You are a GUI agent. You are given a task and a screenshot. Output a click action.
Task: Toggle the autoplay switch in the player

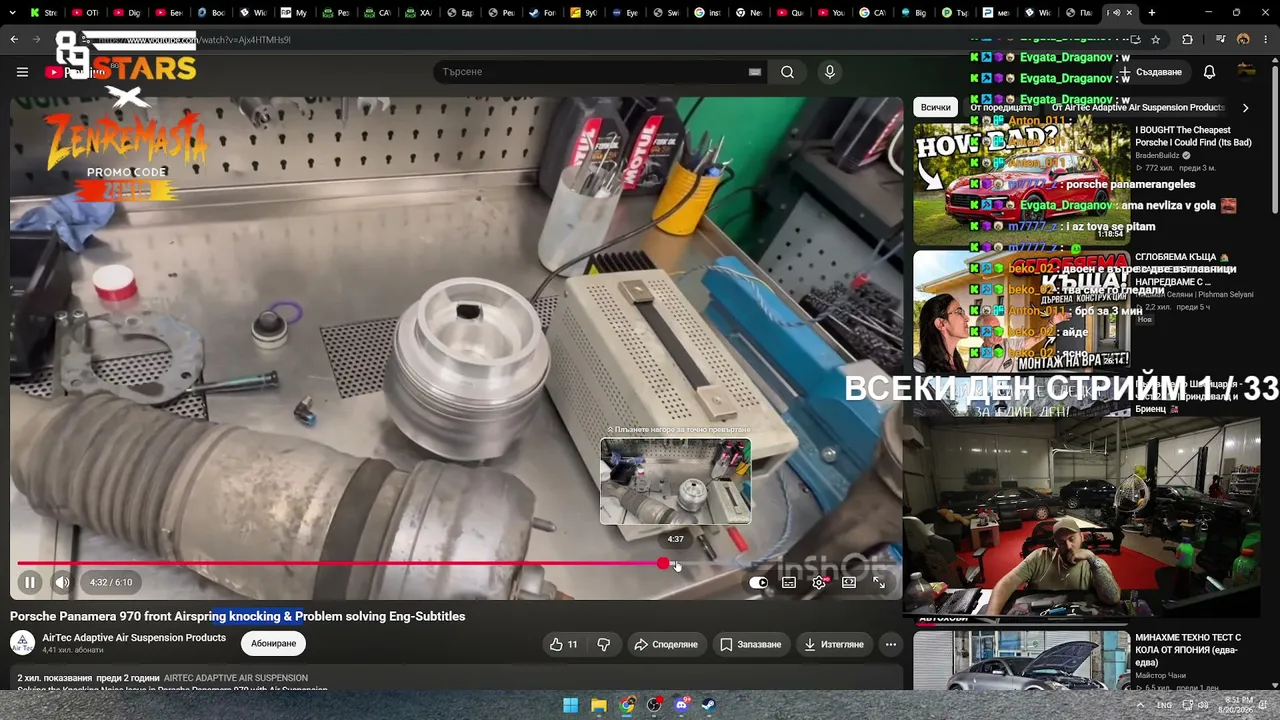click(759, 582)
